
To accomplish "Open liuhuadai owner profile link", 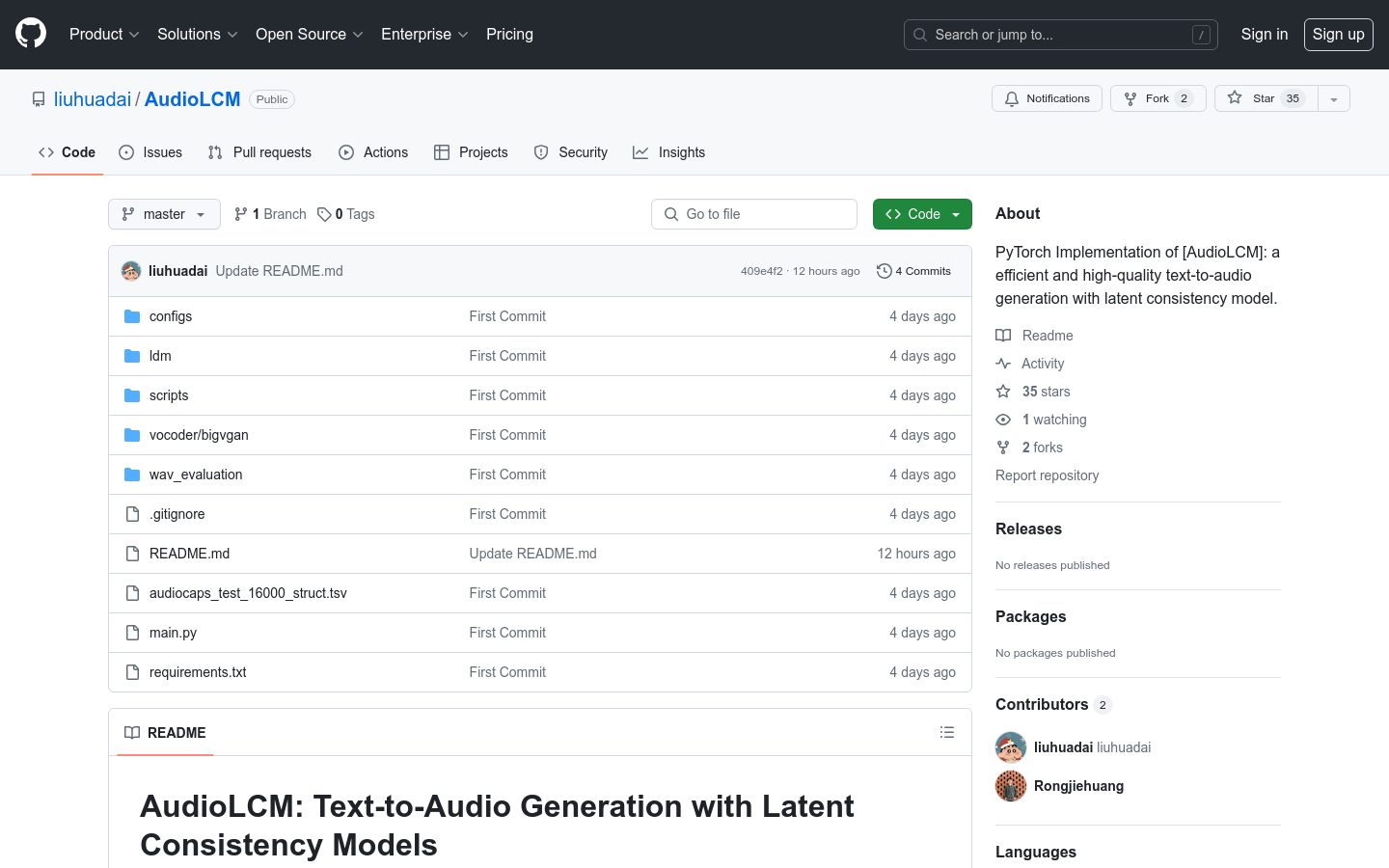I will click(x=93, y=99).
